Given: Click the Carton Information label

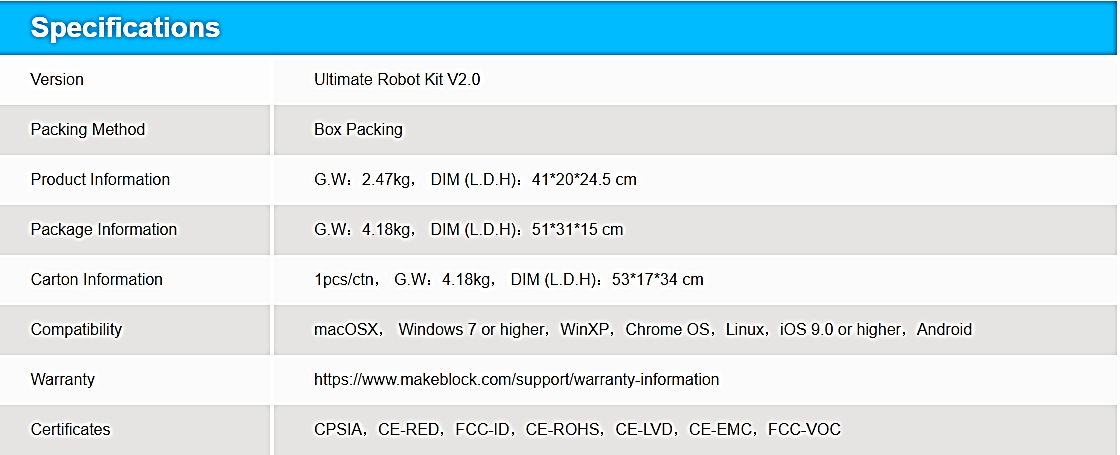Looking at the screenshot, I should coord(97,279).
